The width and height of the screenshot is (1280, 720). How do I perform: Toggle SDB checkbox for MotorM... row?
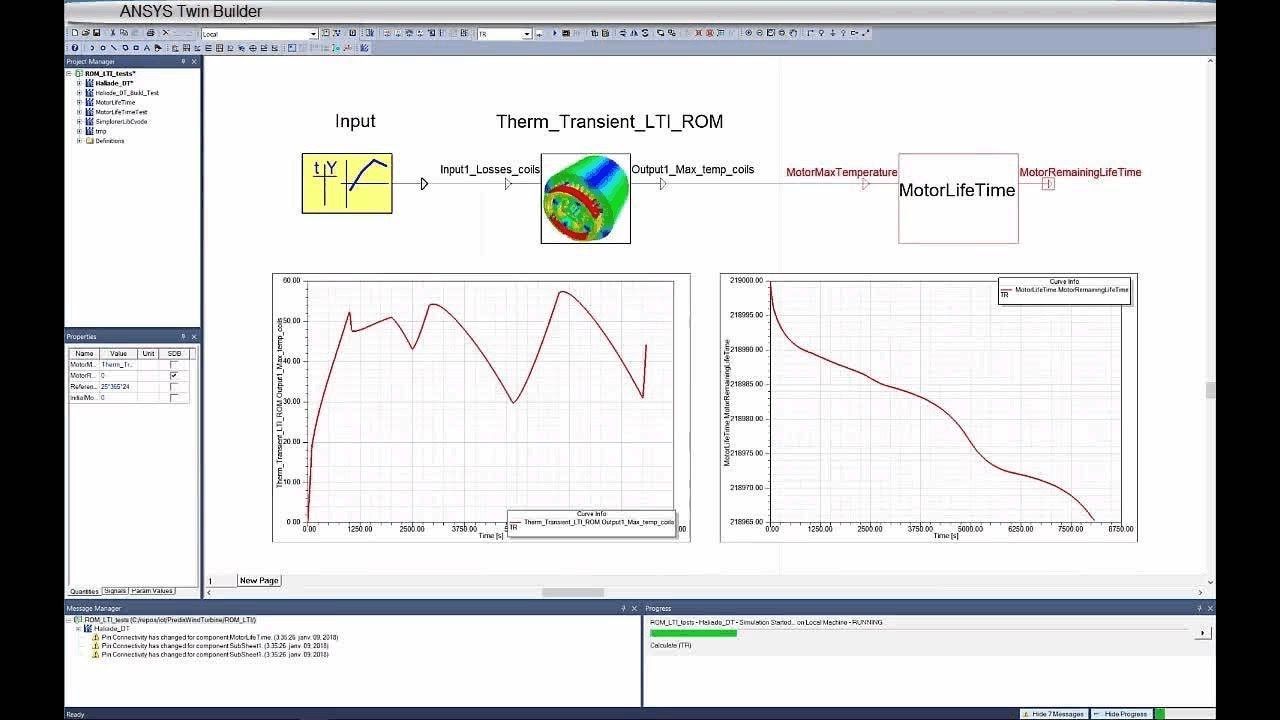pos(174,365)
